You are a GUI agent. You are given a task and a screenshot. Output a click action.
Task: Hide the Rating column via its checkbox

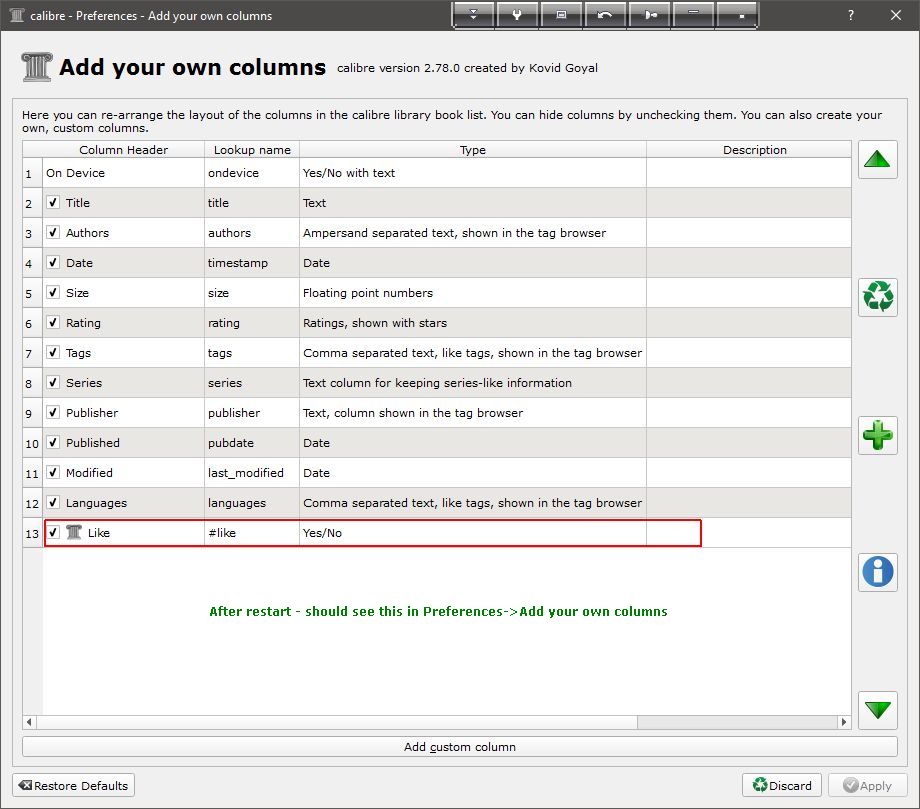click(53, 322)
